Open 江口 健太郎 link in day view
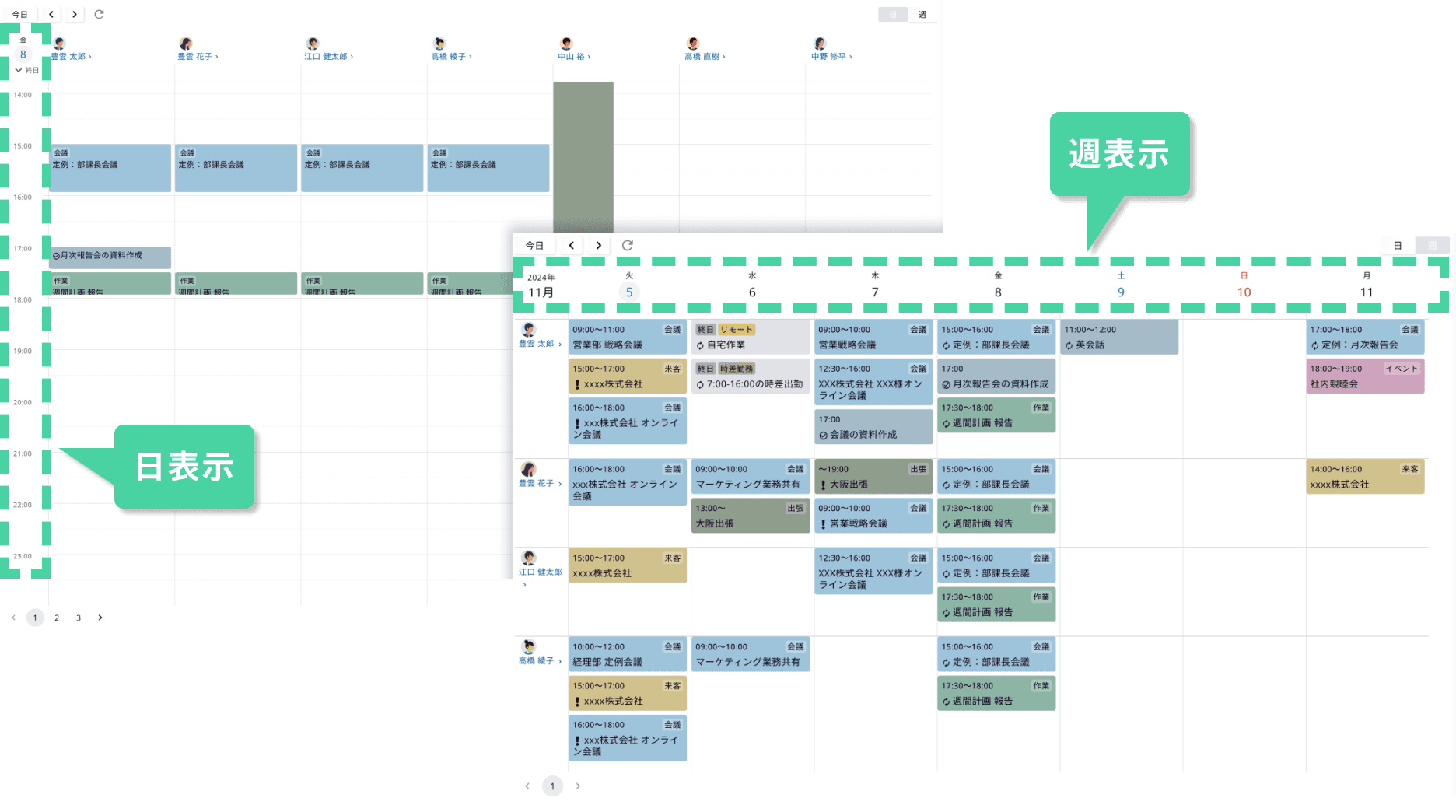 (329, 57)
